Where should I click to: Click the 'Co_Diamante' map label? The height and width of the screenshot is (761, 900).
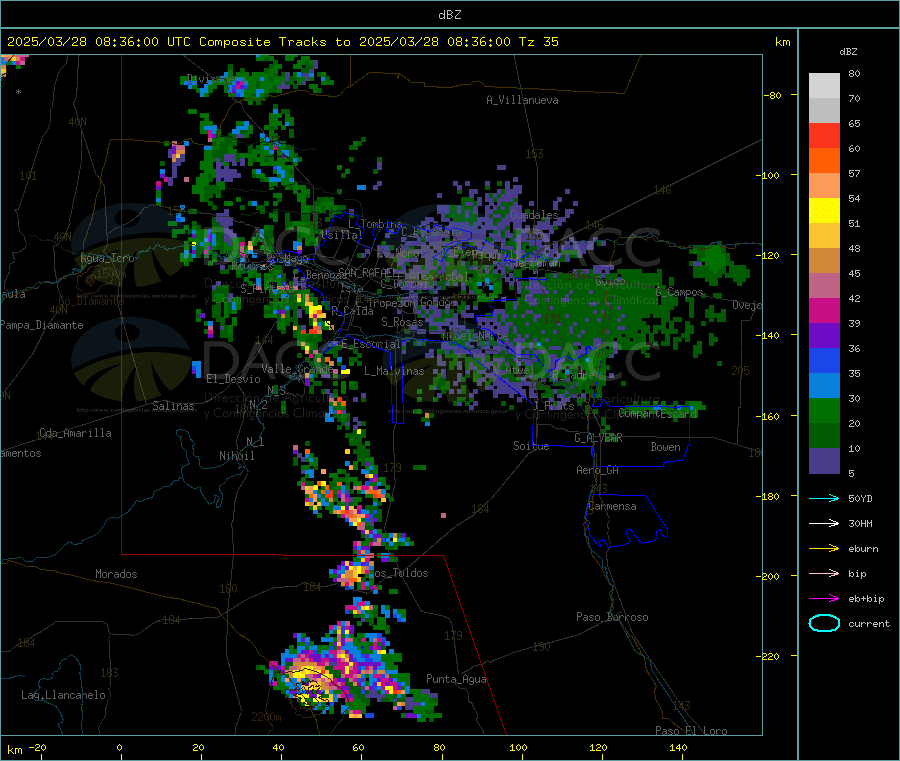pyautogui.click(x=91, y=301)
